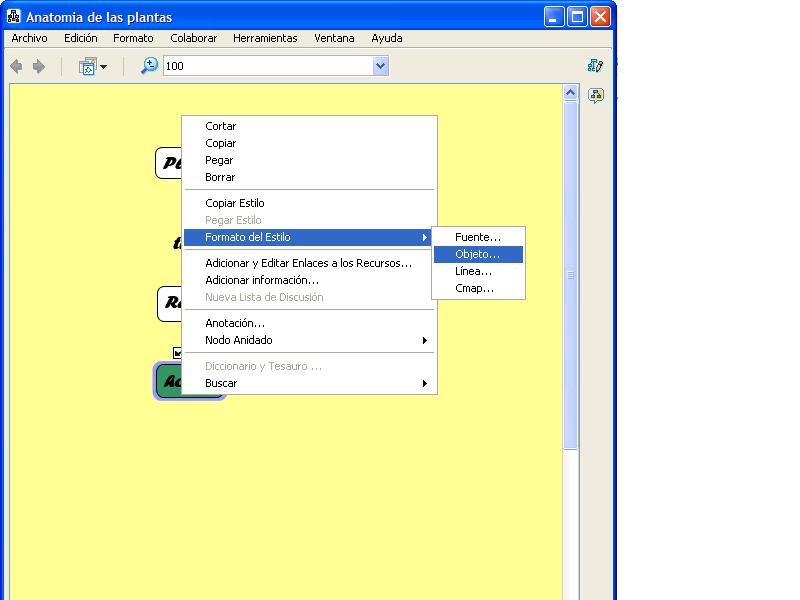Click the zoom magnifier icon

(149, 66)
